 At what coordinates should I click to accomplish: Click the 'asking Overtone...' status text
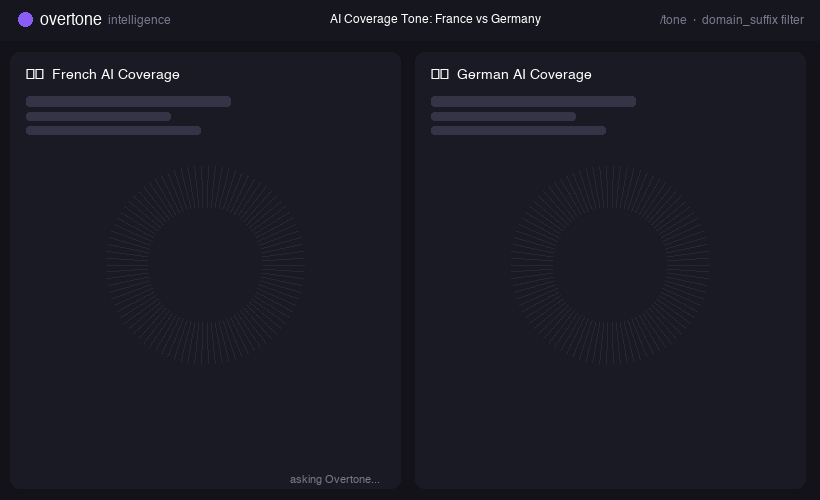(x=335, y=479)
